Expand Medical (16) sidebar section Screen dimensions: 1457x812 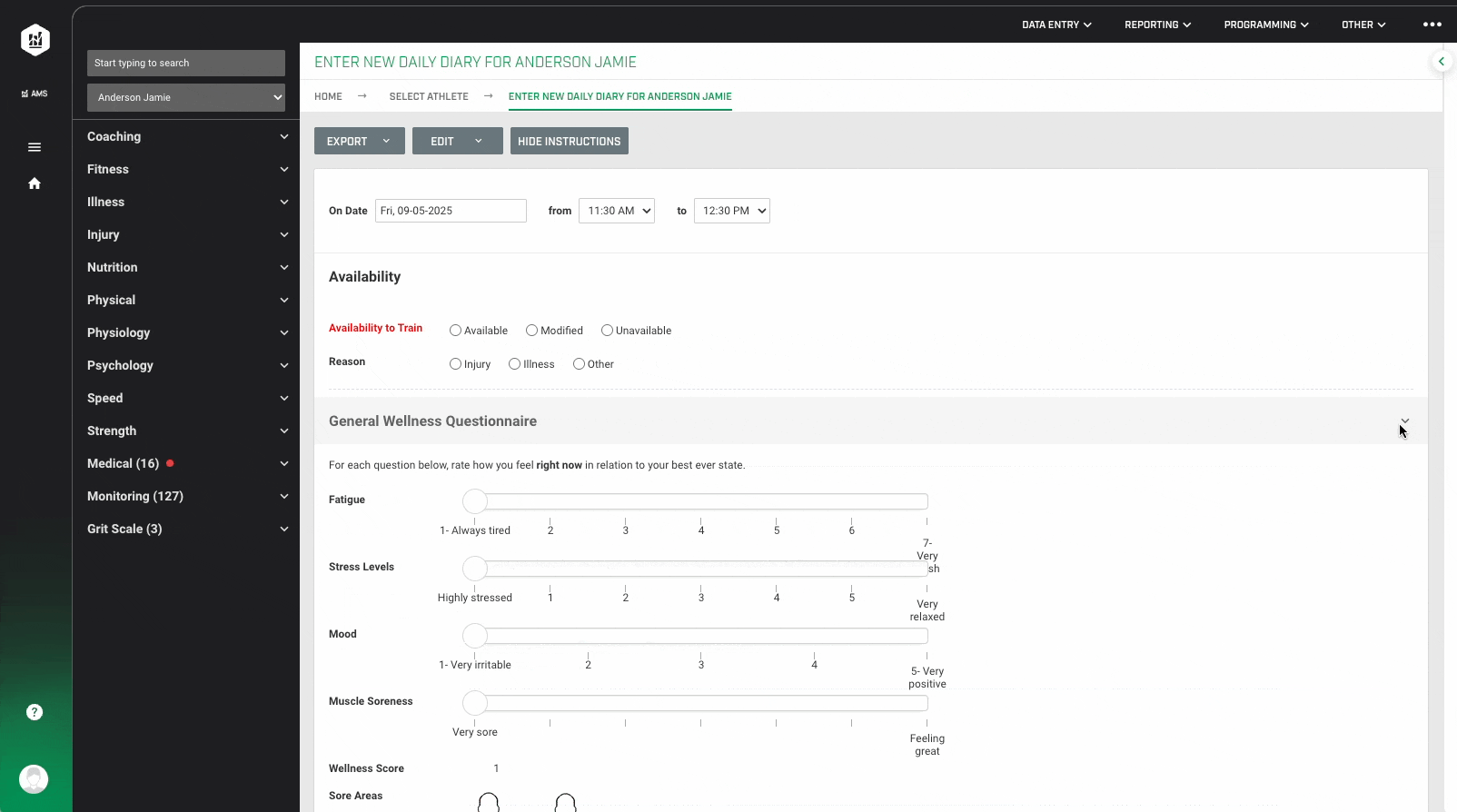point(186,463)
